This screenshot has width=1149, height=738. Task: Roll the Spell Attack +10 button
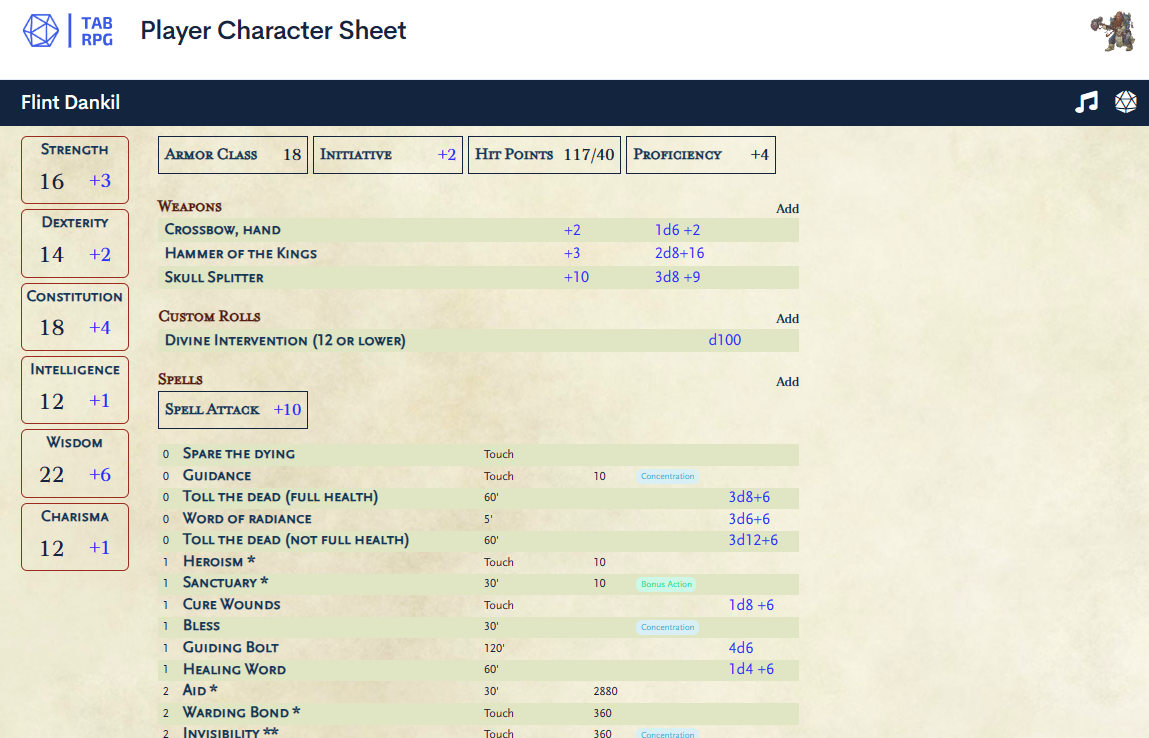coord(232,409)
